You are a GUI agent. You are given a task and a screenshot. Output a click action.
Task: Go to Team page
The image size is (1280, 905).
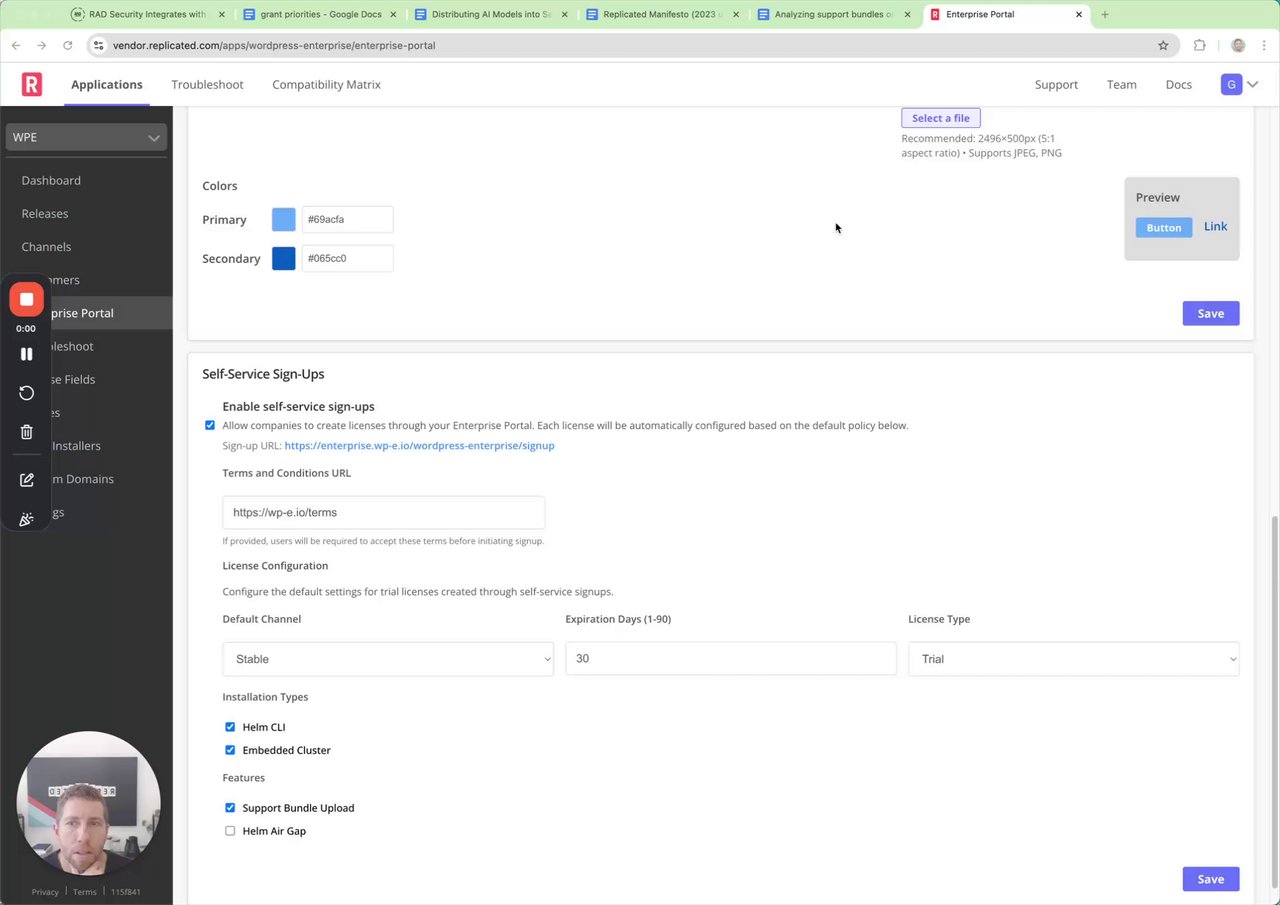[1122, 85]
